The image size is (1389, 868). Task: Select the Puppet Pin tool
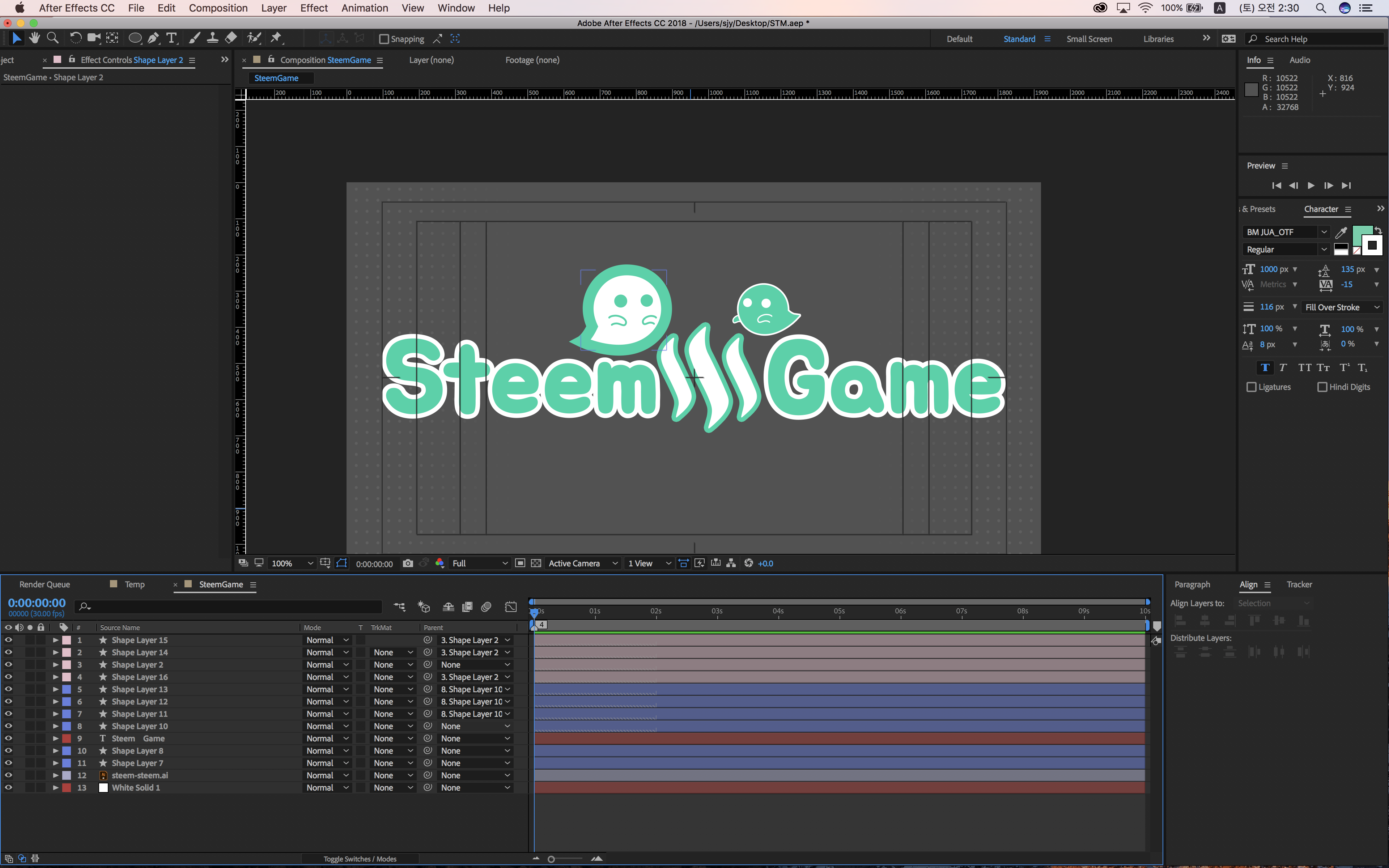pos(276,38)
